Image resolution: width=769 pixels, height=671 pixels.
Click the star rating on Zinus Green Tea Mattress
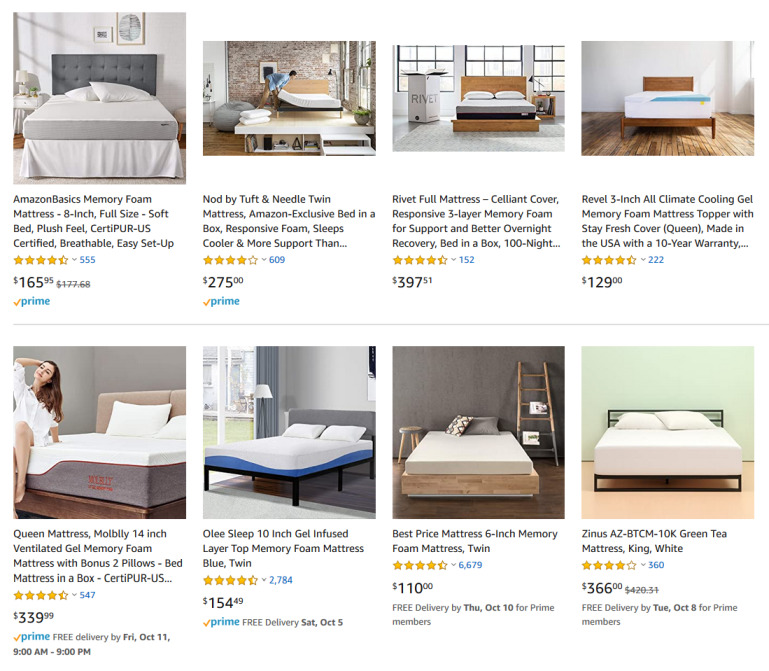click(x=609, y=565)
